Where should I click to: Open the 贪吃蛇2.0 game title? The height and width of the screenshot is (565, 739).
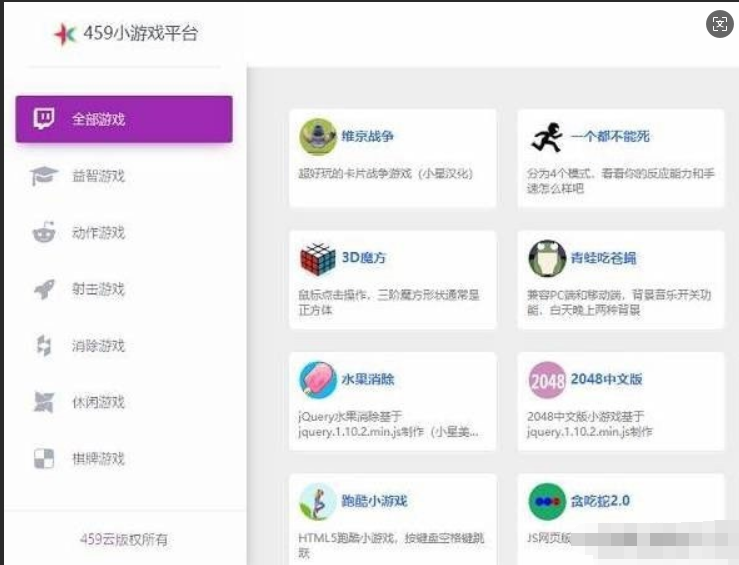pos(600,501)
